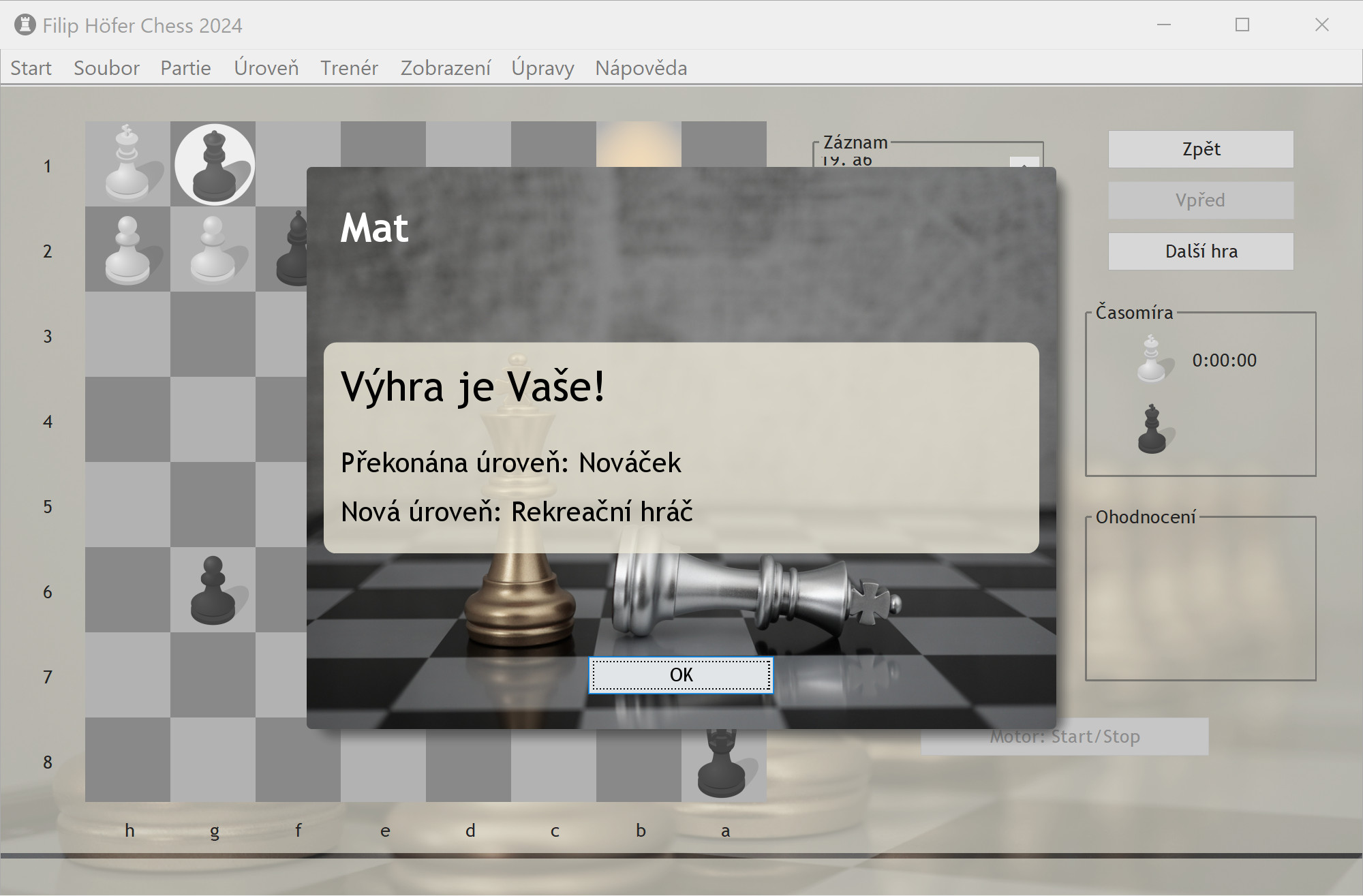Click the highlighted b1 square
Viewport: 1363px width, 896px height.
(639, 144)
